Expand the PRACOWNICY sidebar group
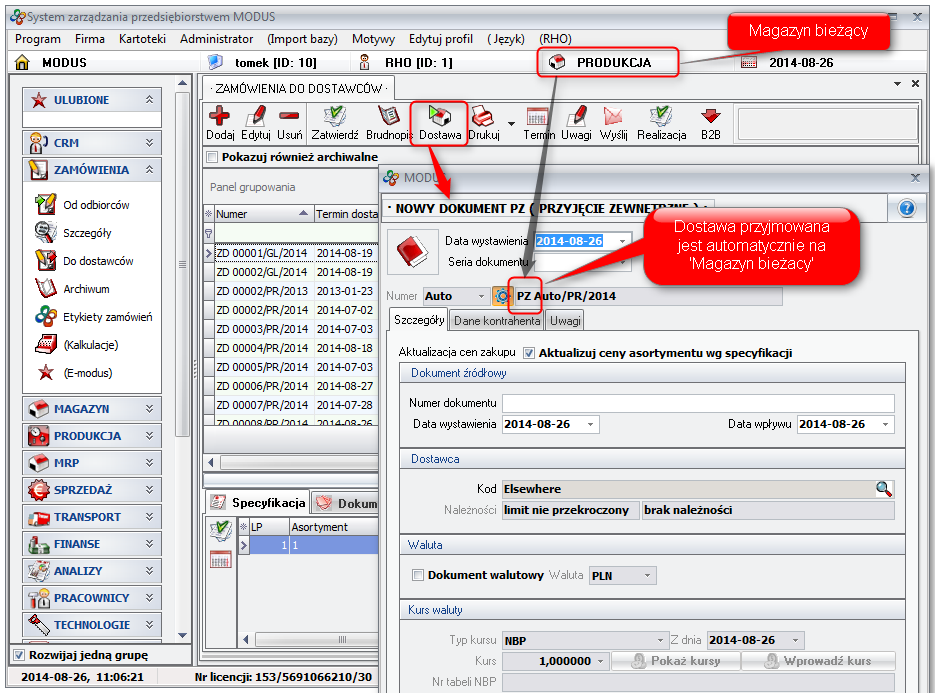Screen dimensions: 935x693 tap(150, 598)
